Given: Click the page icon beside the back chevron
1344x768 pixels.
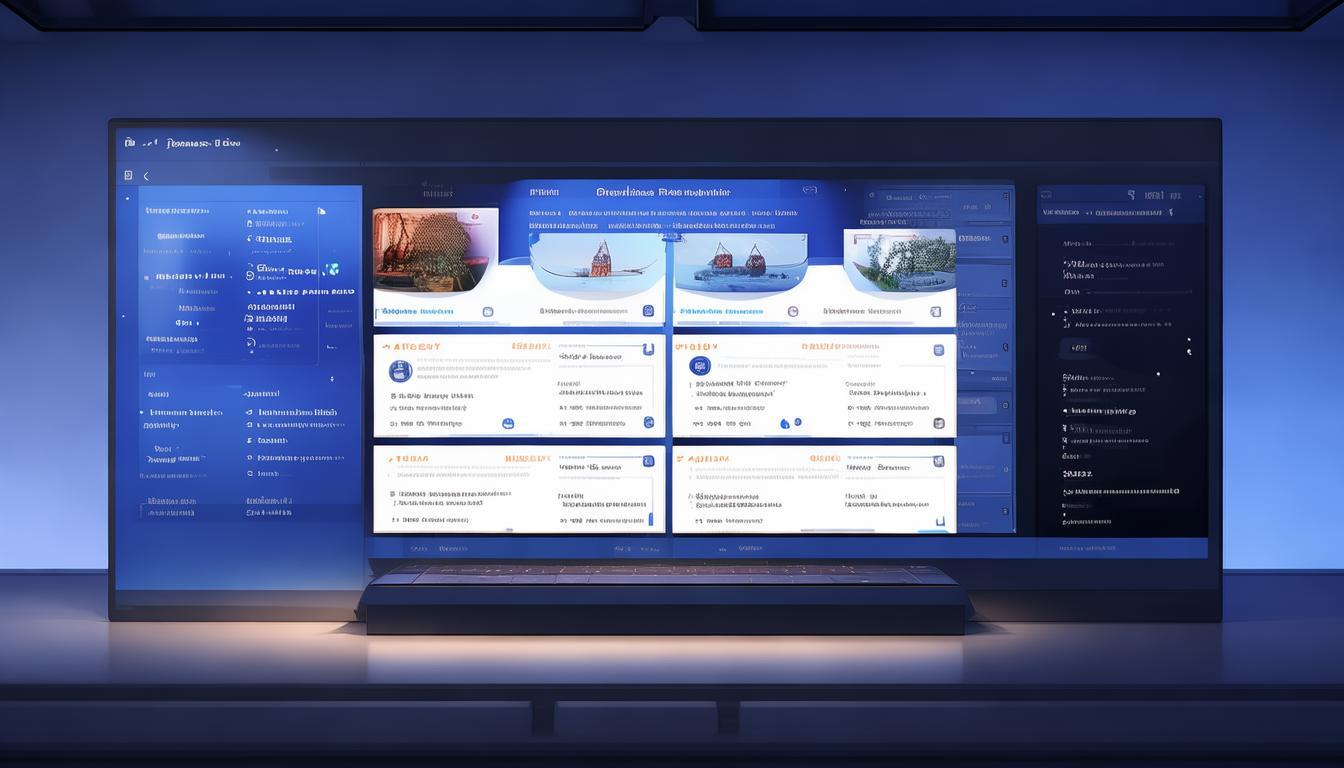Looking at the screenshot, I should pyautogui.click(x=128, y=175).
